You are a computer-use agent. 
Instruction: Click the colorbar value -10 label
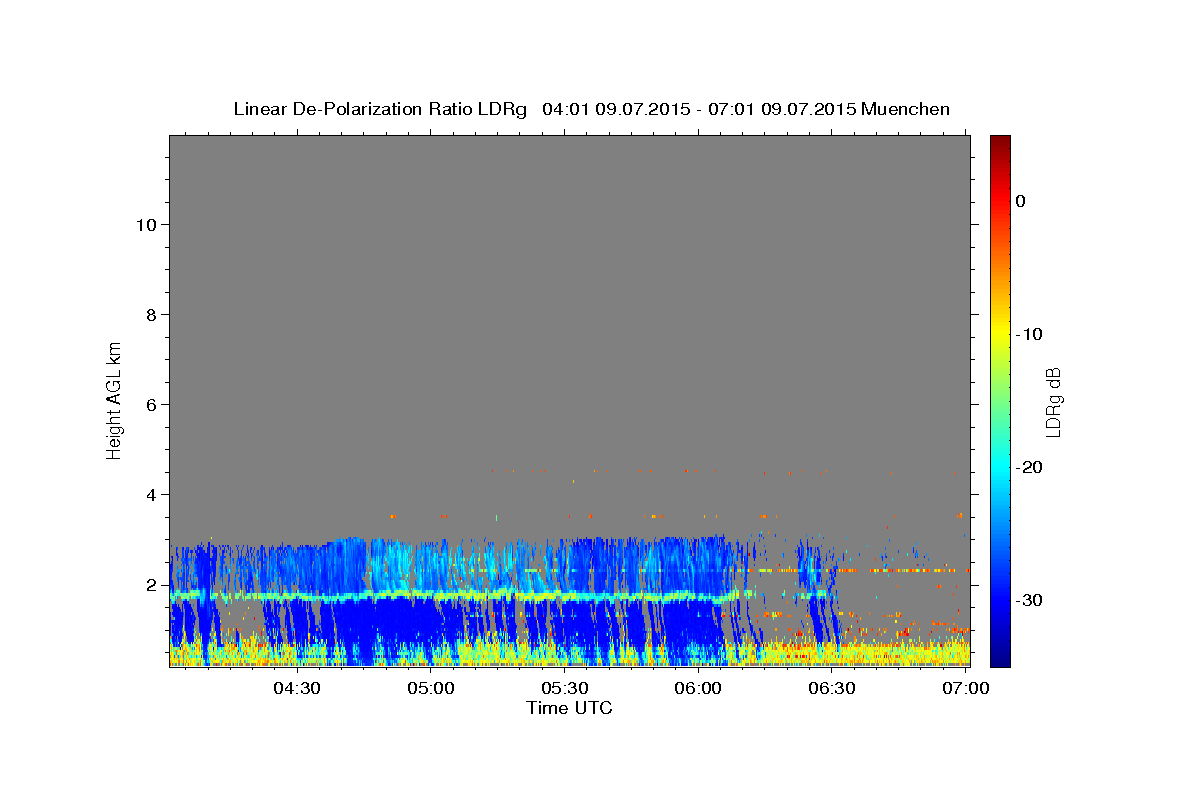click(x=1030, y=334)
